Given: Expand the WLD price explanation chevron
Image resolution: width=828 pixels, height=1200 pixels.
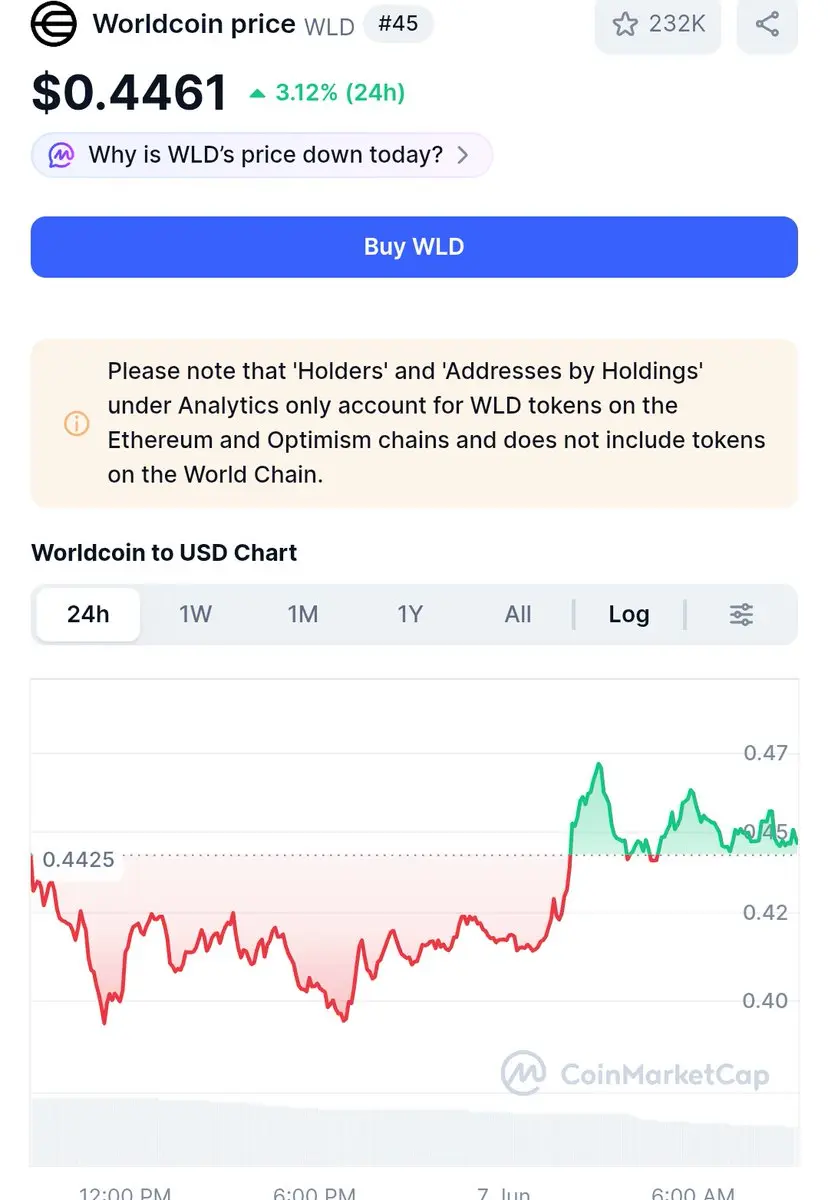Looking at the screenshot, I should [462, 155].
